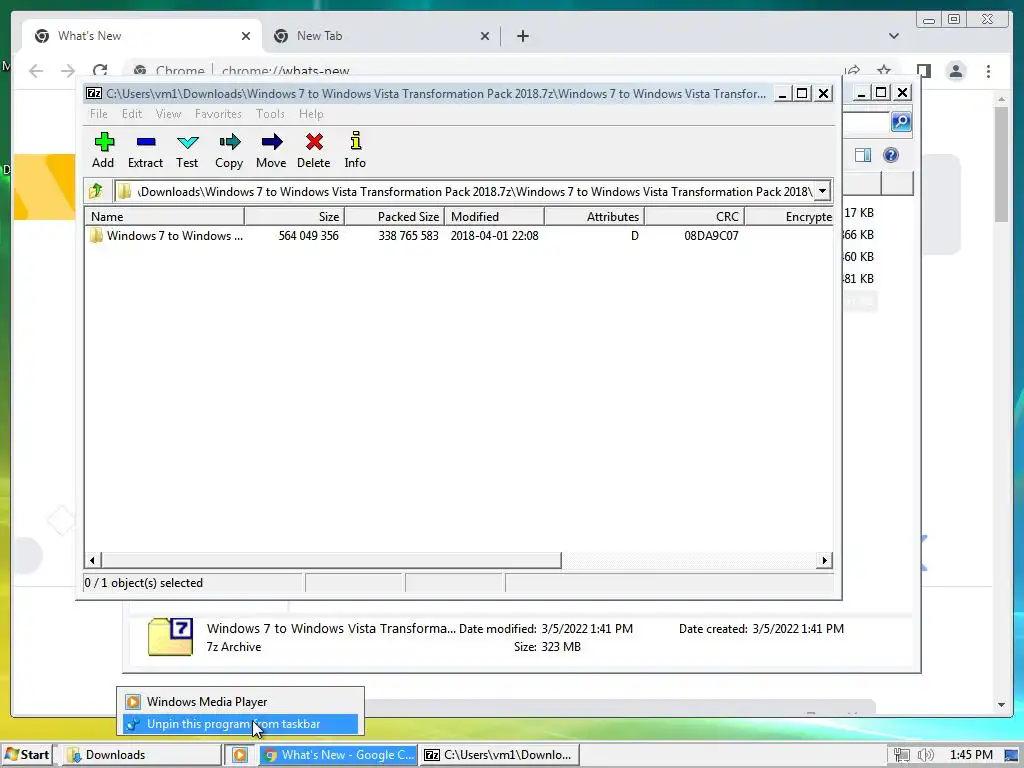This screenshot has height=768, width=1024.
Task: Open the Tools menu in 7-Zip
Action: (270, 114)
